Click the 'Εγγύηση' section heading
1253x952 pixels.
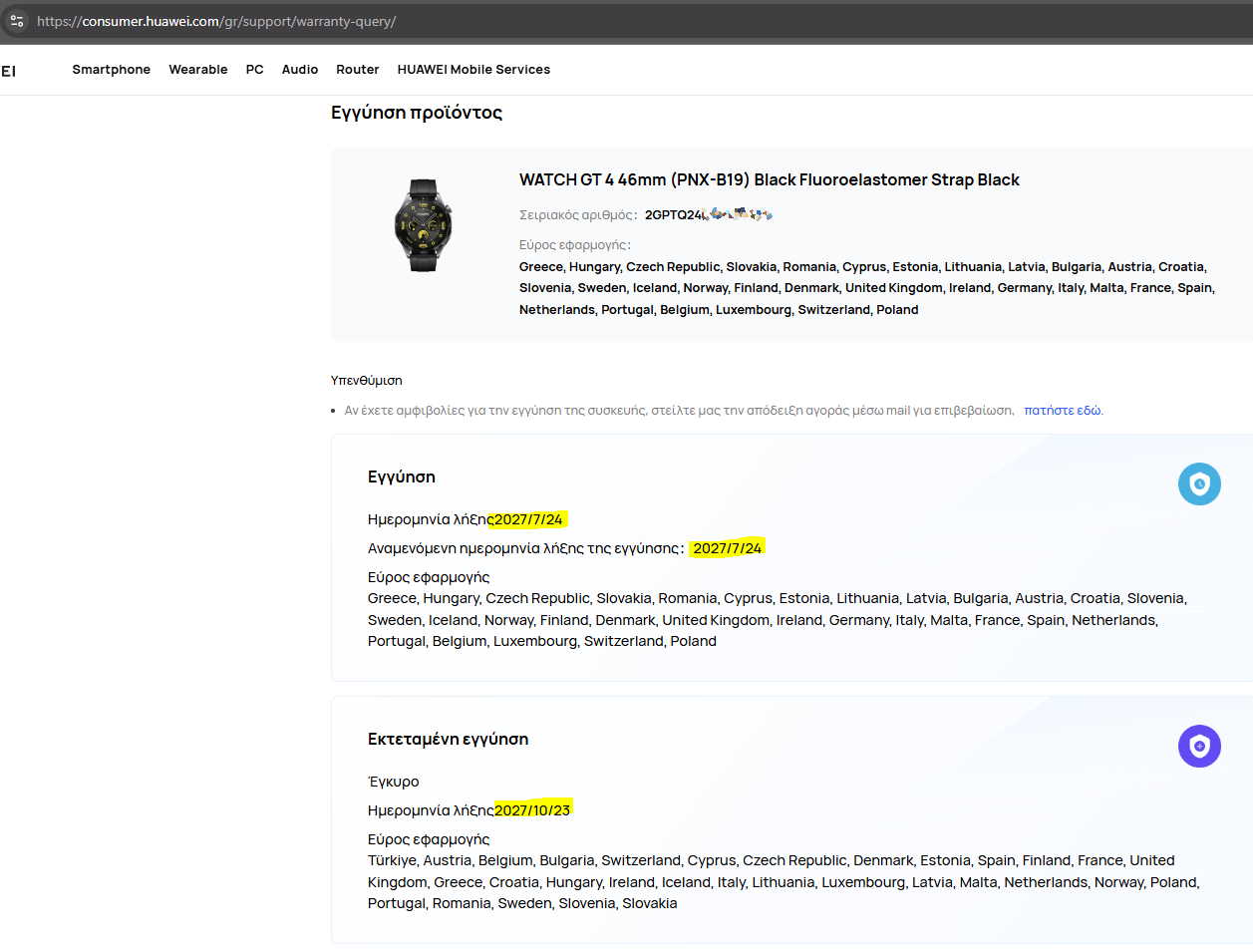(x=402, y=477)
